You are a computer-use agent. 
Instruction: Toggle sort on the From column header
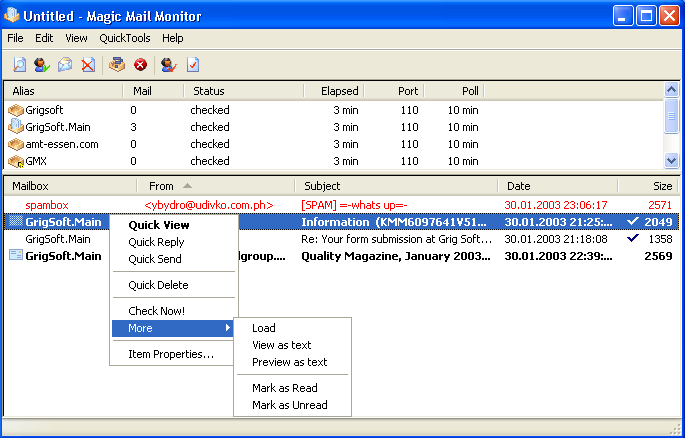(216, 186)
